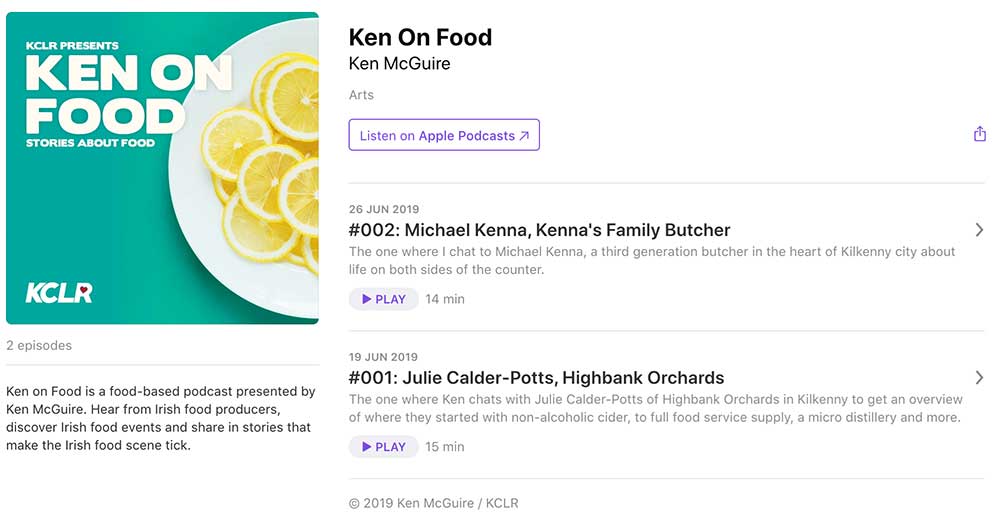Click the 2 episodes count label
The height and width of the screenshot is (524, 1000).
tap(39, 346)
